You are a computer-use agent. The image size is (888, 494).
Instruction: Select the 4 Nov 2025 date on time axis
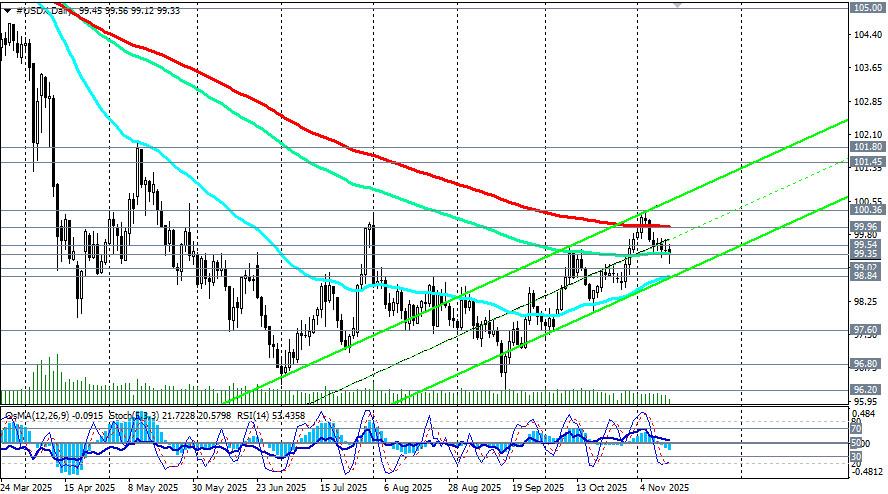[665, 488]
